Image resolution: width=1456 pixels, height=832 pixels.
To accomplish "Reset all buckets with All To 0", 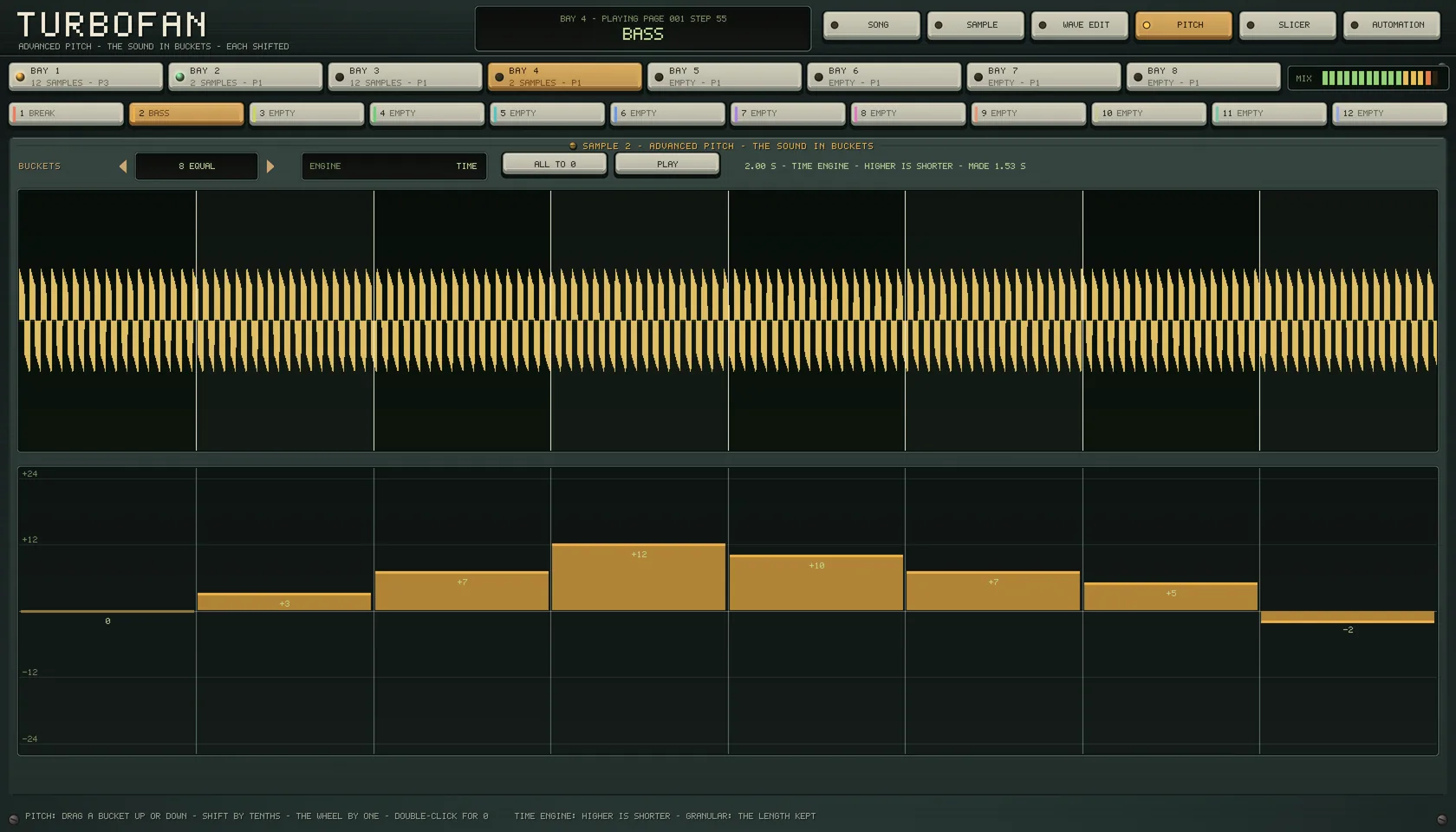I will 555,164.
